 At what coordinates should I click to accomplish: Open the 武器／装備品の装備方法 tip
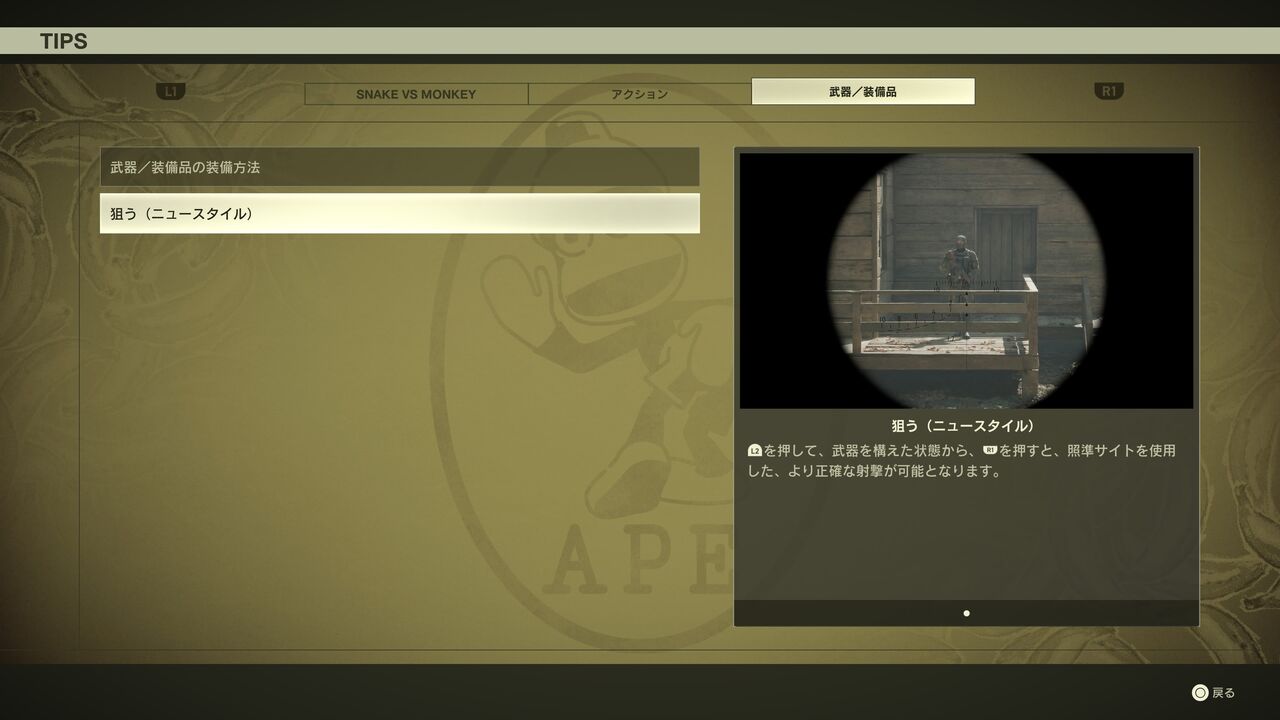point(400,167)
